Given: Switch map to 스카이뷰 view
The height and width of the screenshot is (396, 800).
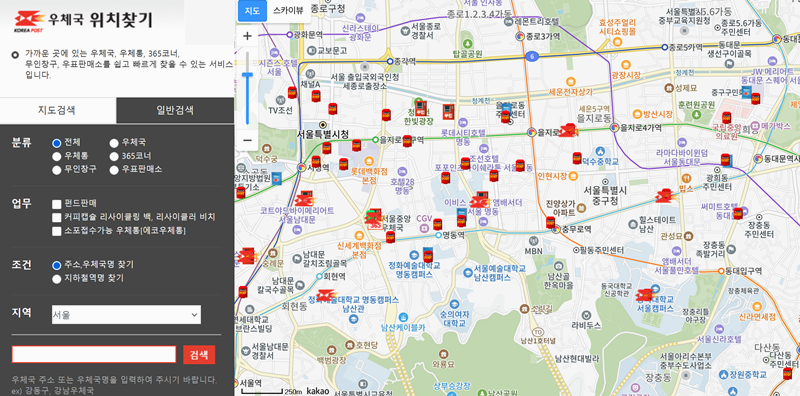Looking at the screenshot, I should (x=289, y=10).
